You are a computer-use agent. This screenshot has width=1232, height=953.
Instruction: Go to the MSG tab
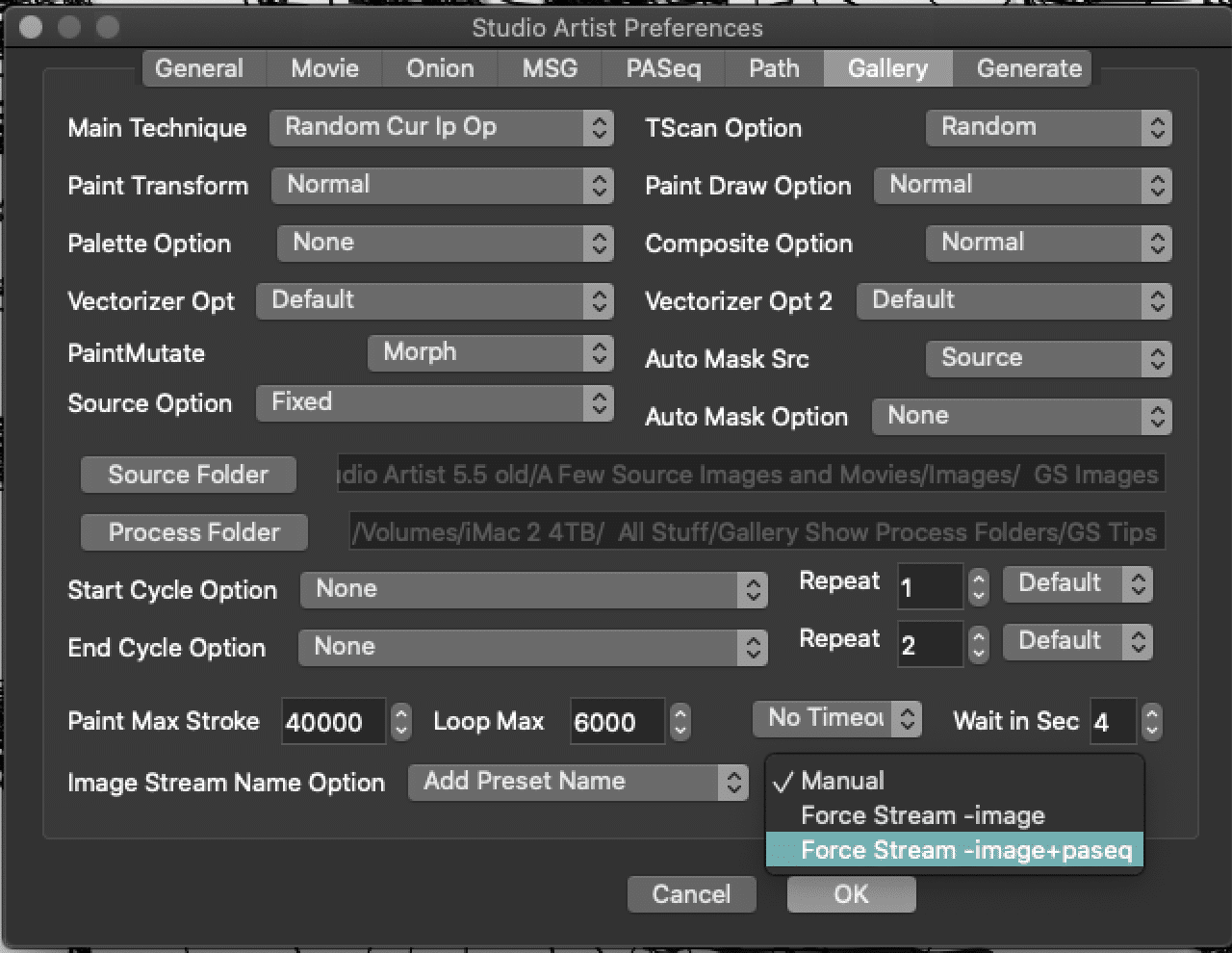(550, 69)
